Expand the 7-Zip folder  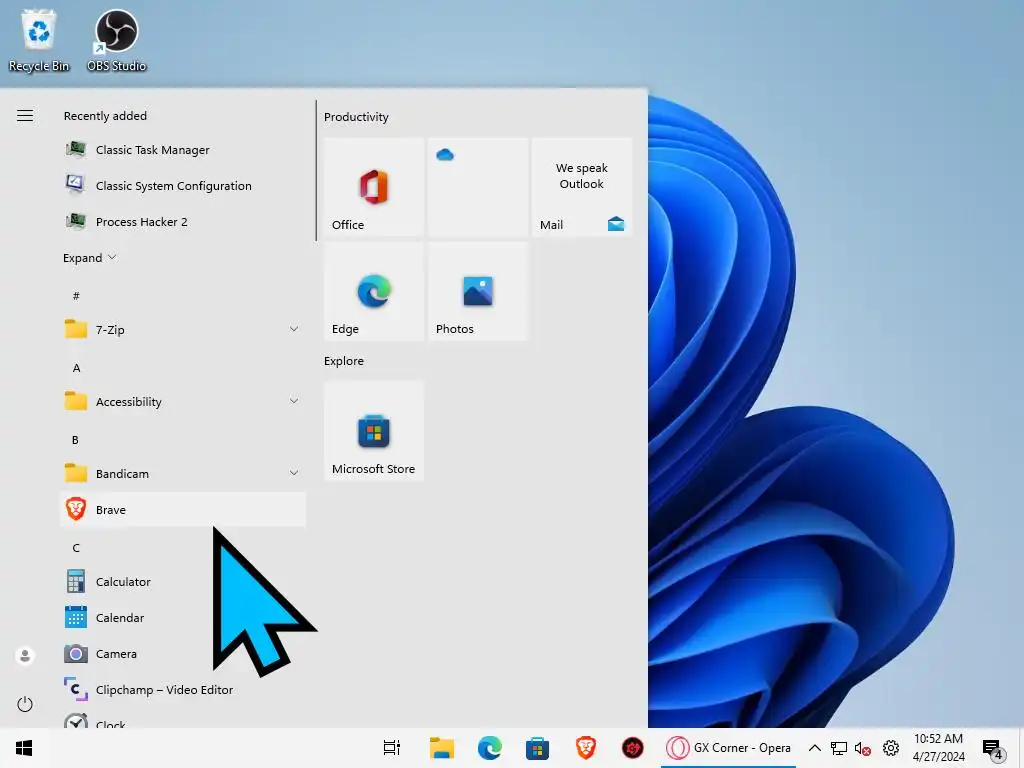coord(183,329)
